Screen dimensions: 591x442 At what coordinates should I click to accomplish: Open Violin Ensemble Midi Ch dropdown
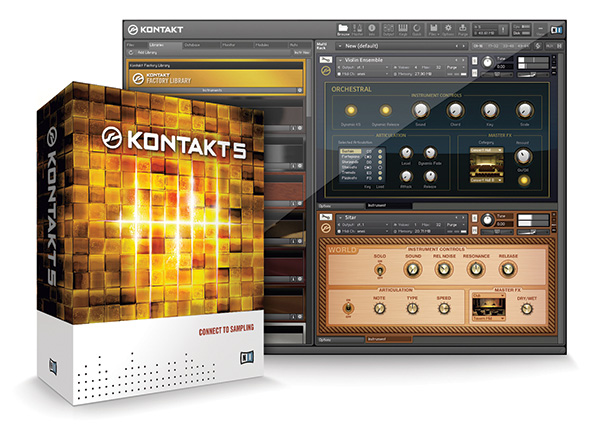coord(363,74)
